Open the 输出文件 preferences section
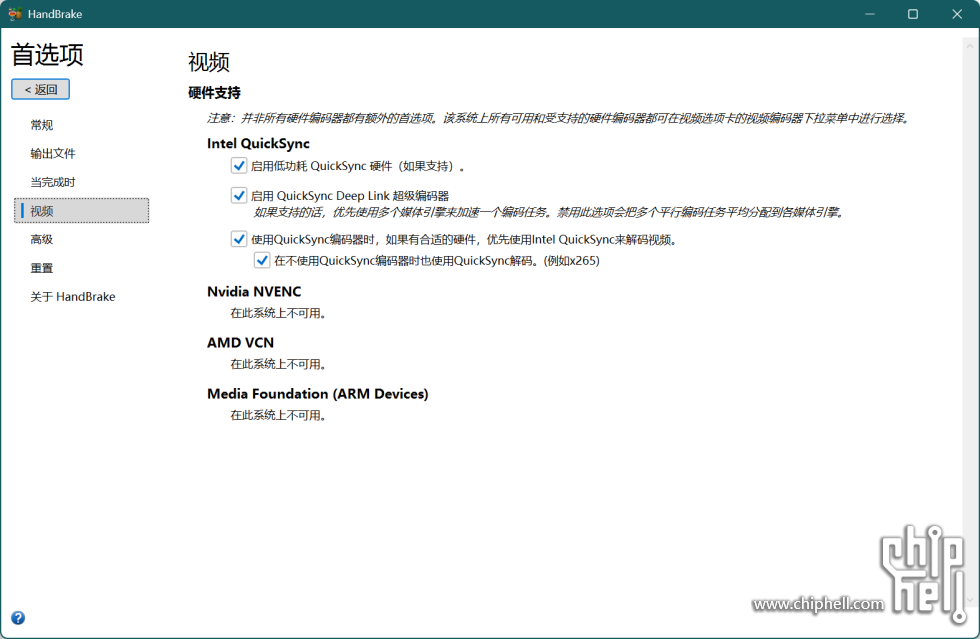Viewport: 980px width, 639px height. (x=53, y=154)
